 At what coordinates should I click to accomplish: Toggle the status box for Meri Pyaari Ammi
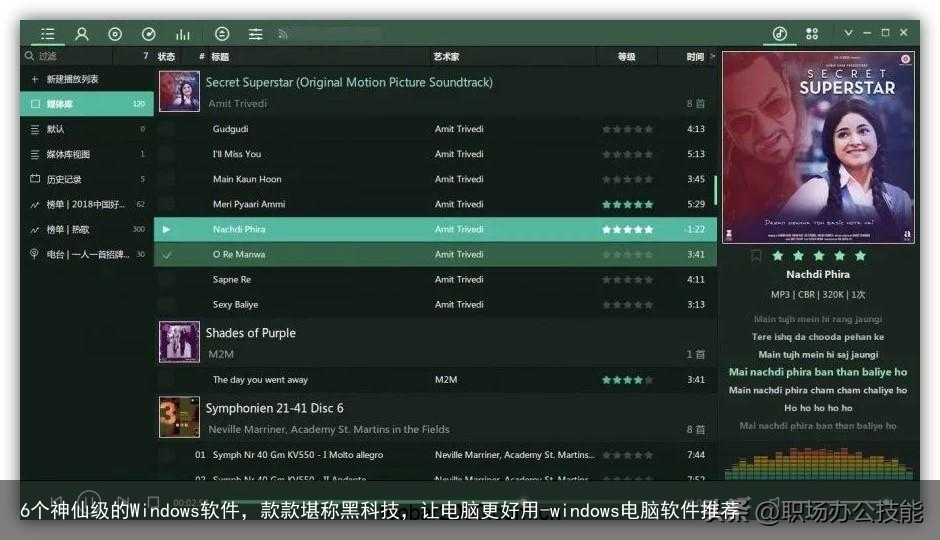point(167,204)
